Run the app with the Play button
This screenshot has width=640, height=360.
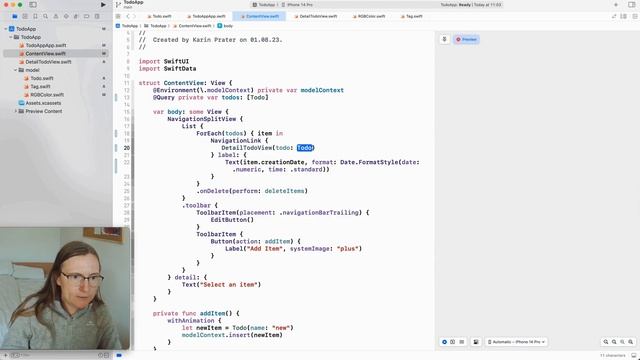coord(103,5)
